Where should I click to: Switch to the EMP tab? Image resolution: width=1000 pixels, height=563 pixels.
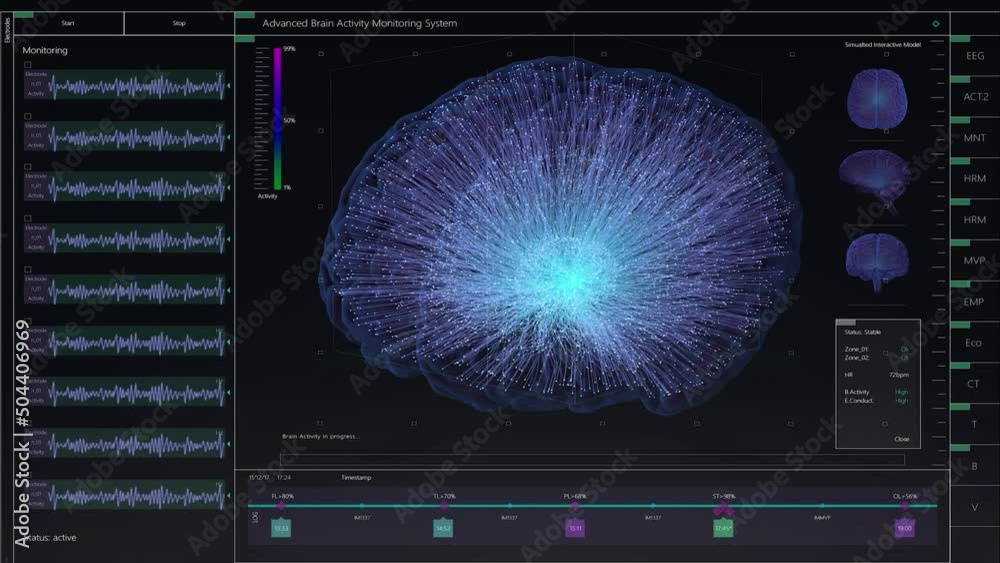[x=974, y=302]
